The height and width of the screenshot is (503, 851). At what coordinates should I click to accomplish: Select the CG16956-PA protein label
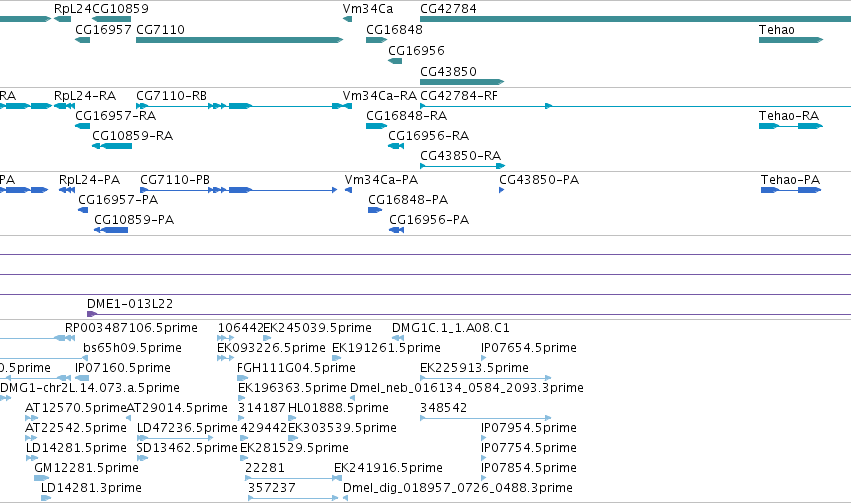tap(429, 220)
